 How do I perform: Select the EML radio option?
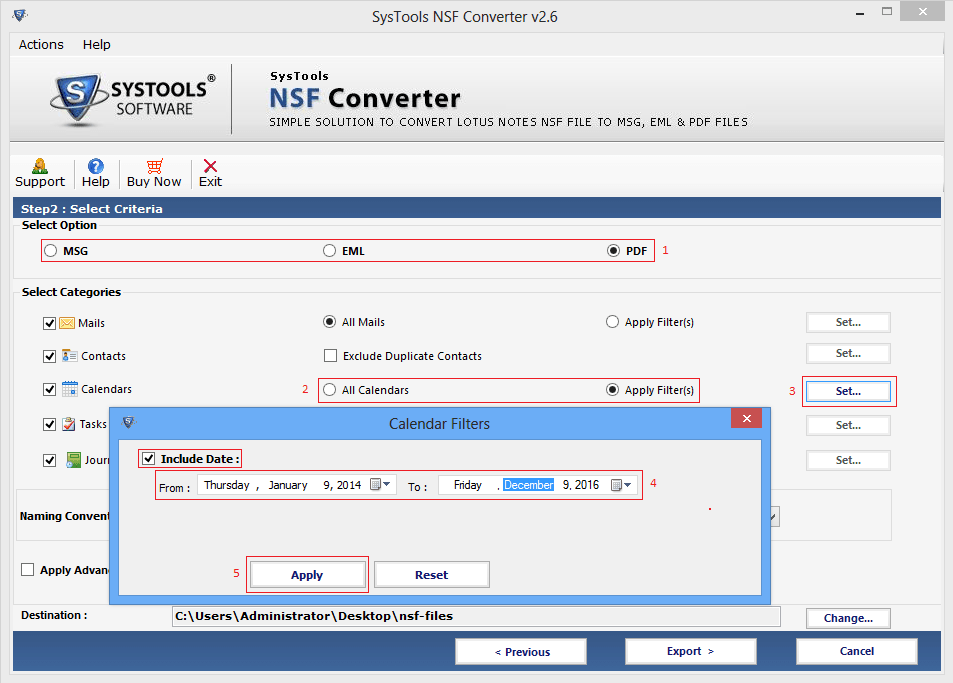(x=329, y=250)
